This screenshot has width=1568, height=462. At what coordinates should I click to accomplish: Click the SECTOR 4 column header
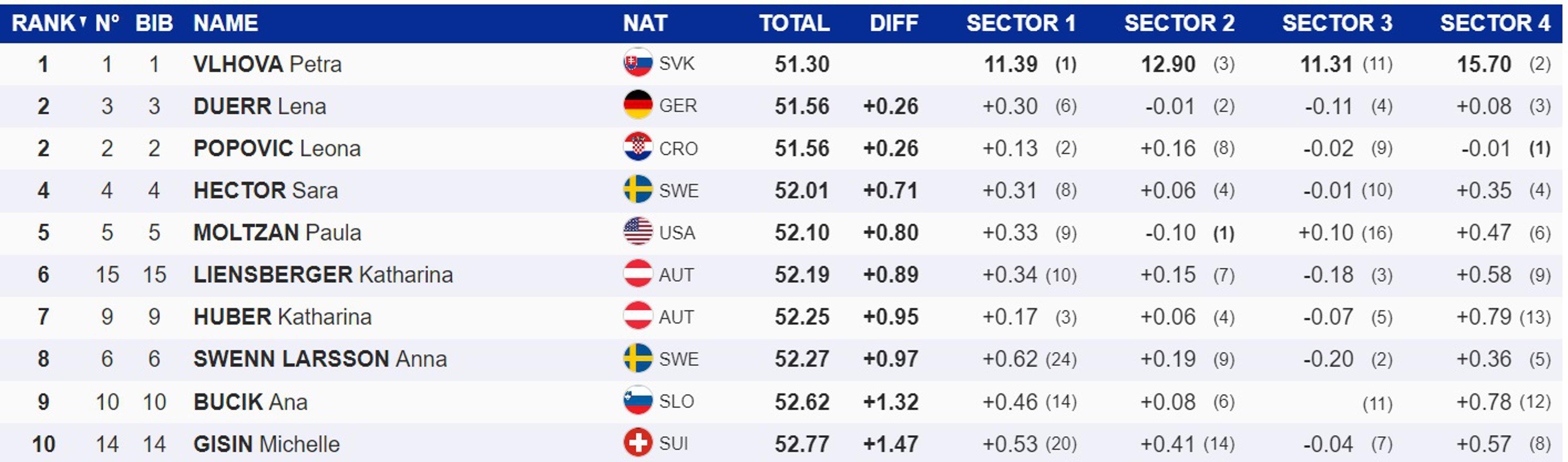[1494, 23]
